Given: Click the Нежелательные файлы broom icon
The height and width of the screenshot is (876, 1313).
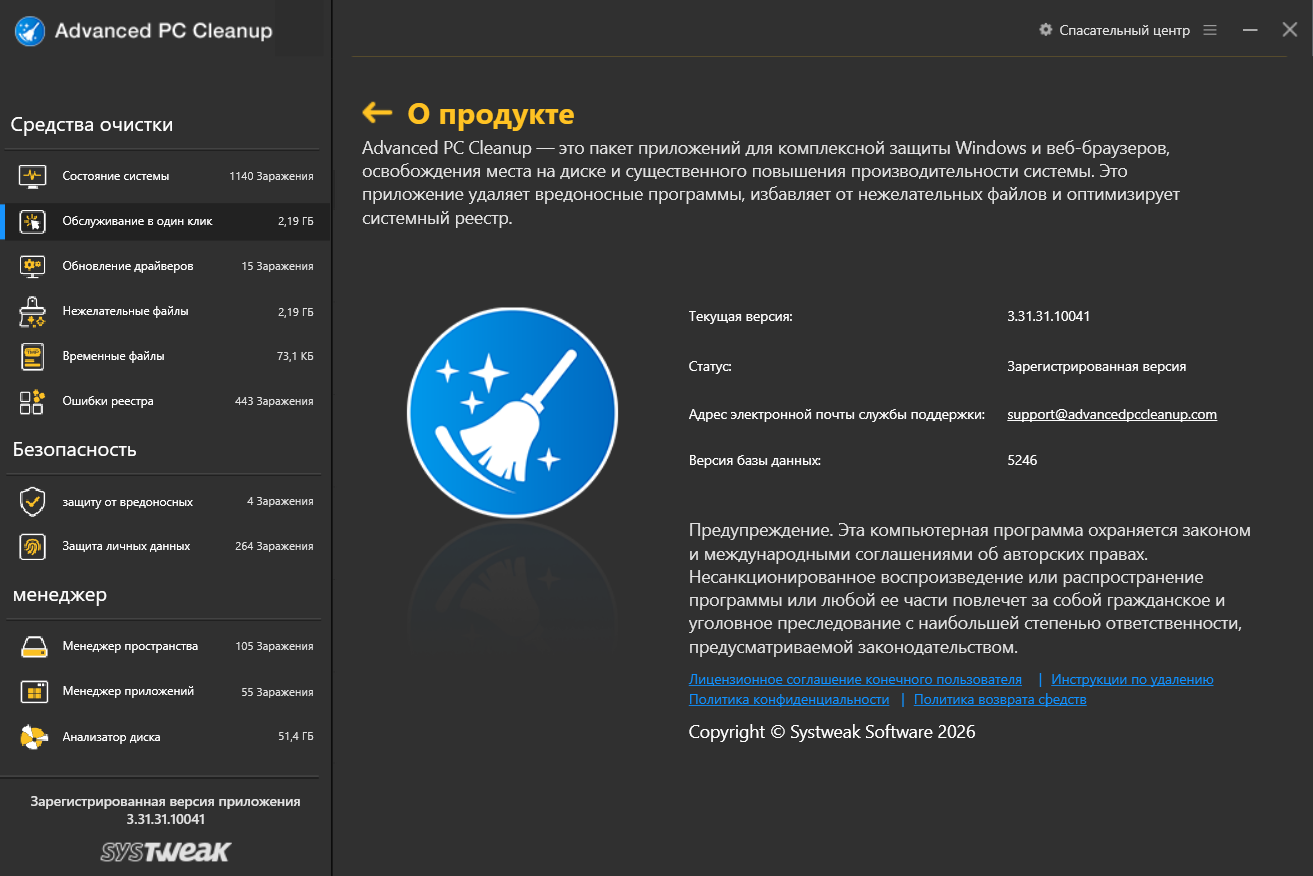Looking at the screenshot, I should (x=33, y=311).
